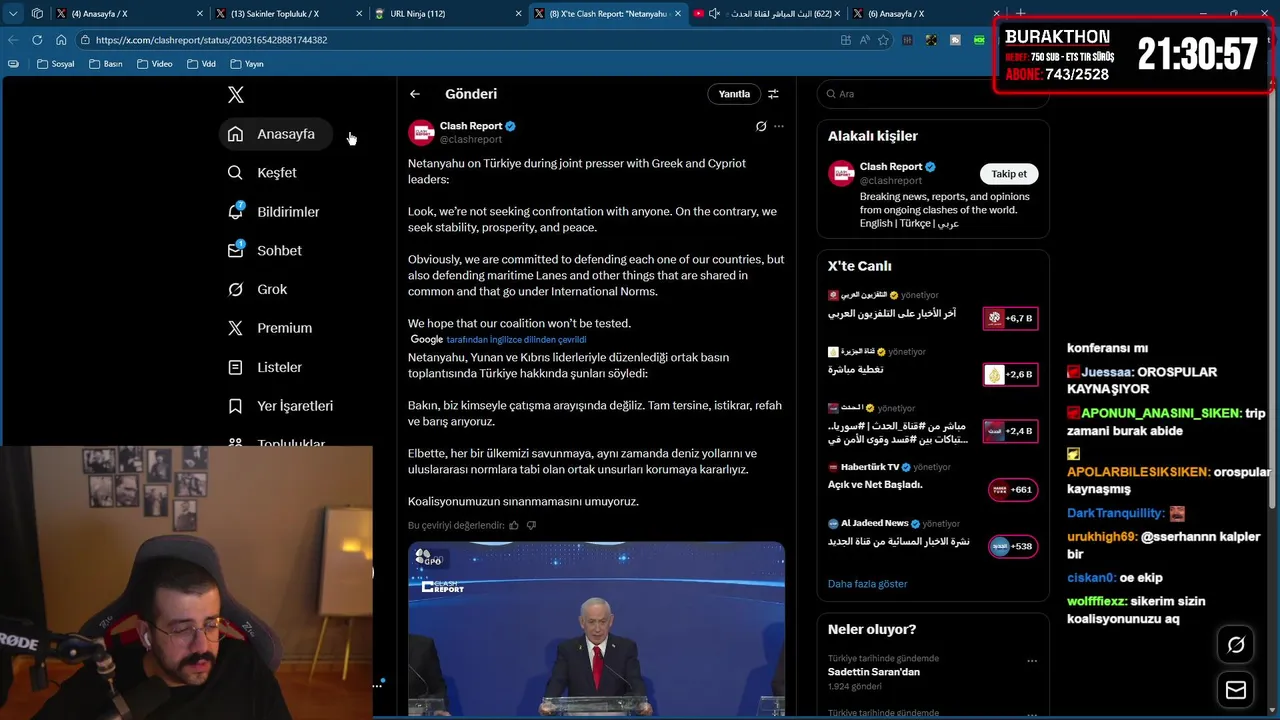Open reply filter settings icon
This screenshot has width=1280, height=720.
pos(773,94)
